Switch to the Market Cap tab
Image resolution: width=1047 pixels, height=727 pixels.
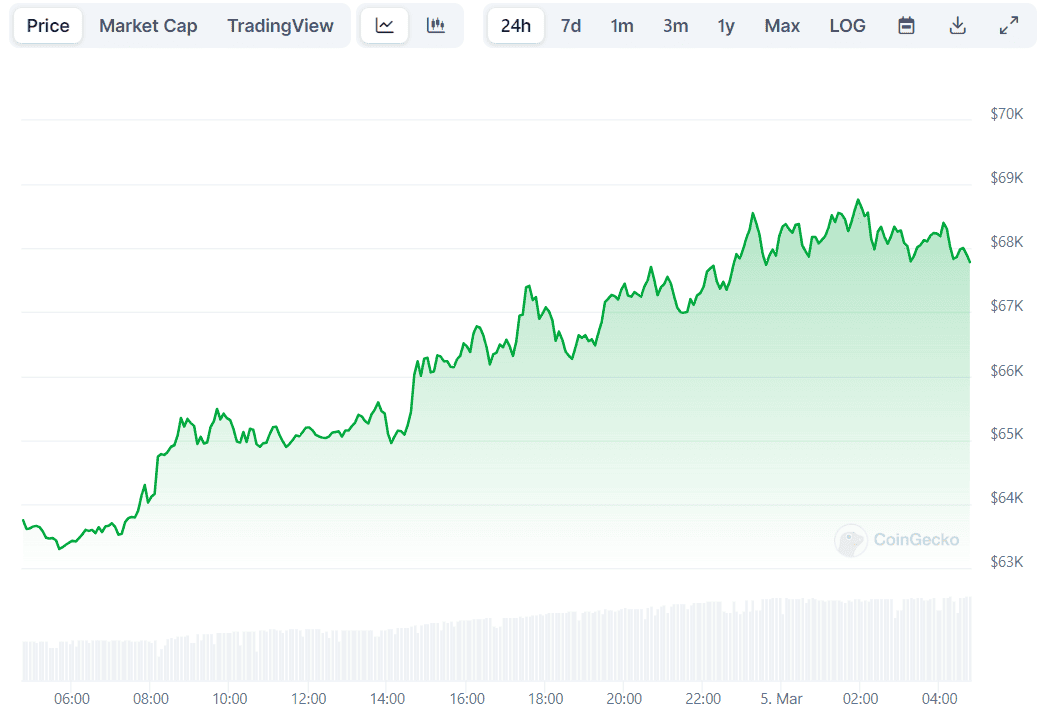(148, 26)
